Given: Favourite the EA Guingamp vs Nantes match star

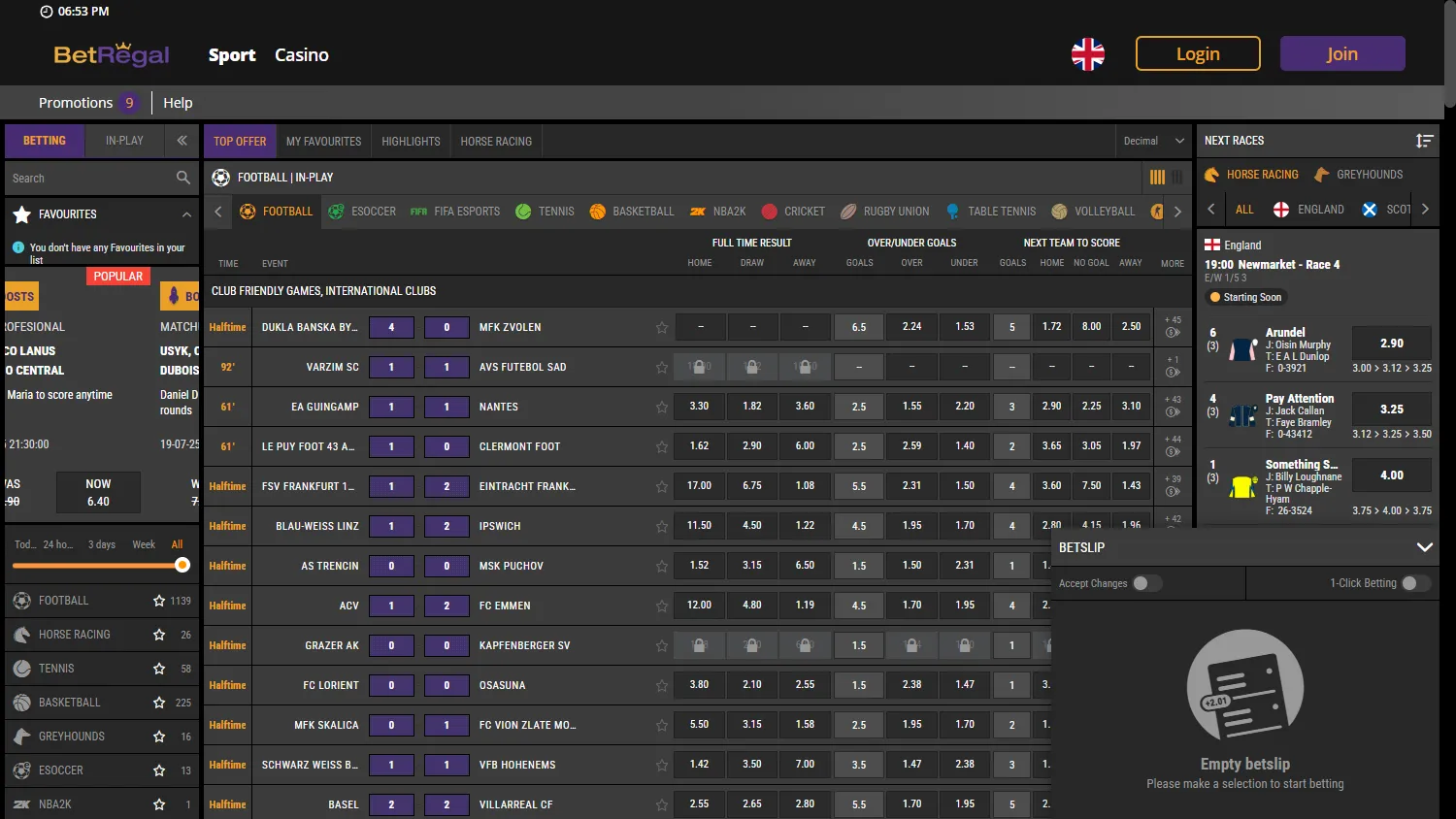Looking at the screenshot, I should click(661, 408).
